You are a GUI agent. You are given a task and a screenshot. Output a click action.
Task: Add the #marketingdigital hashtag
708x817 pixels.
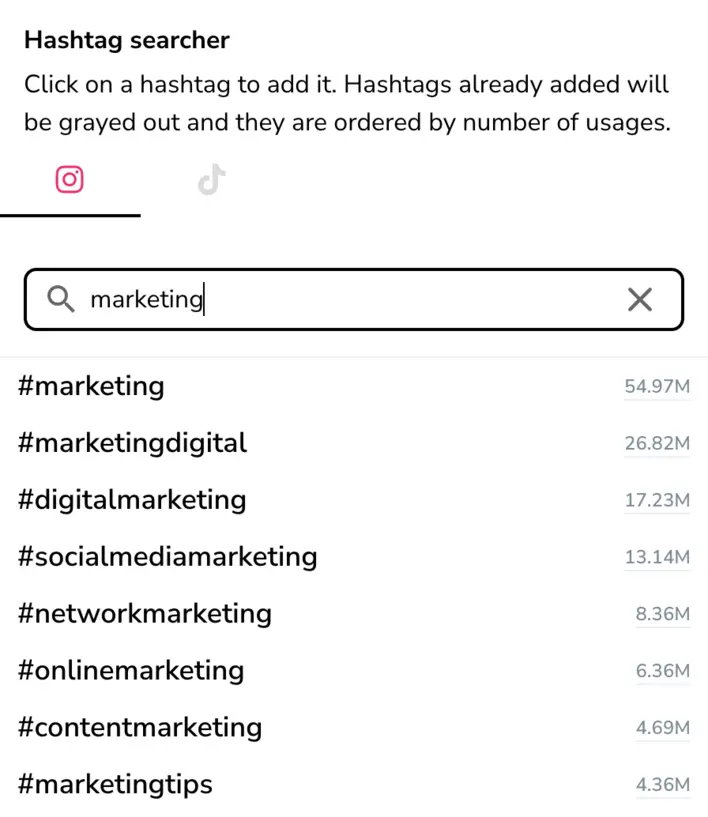pos(132,443)
